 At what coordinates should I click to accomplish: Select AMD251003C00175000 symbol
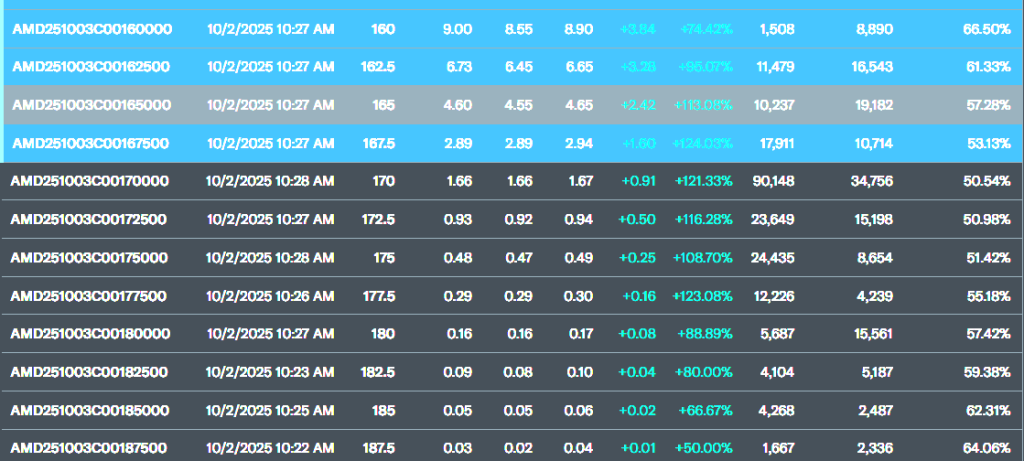point(89,258)
